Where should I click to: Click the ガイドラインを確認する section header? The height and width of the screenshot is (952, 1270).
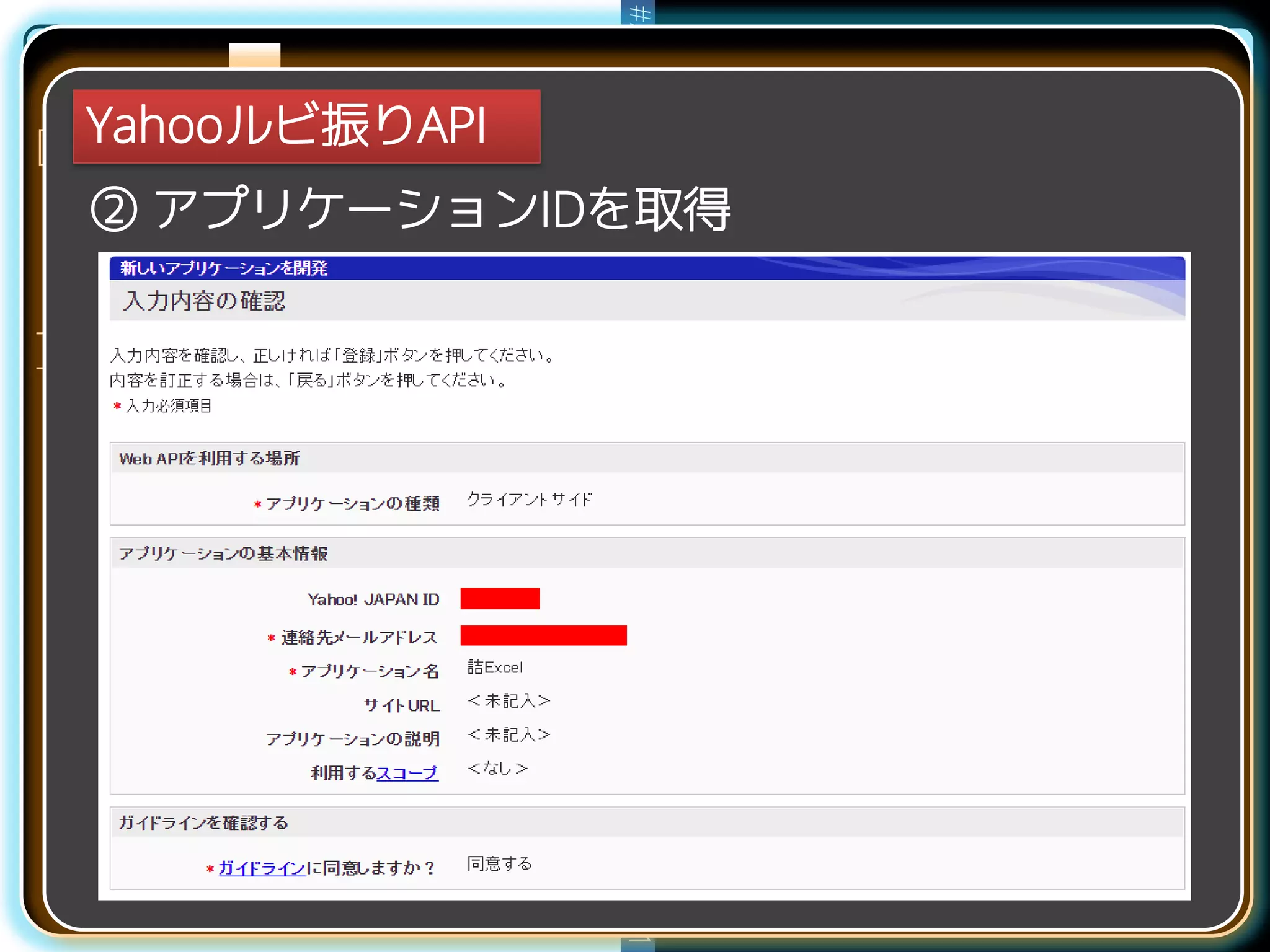(647, 822)
